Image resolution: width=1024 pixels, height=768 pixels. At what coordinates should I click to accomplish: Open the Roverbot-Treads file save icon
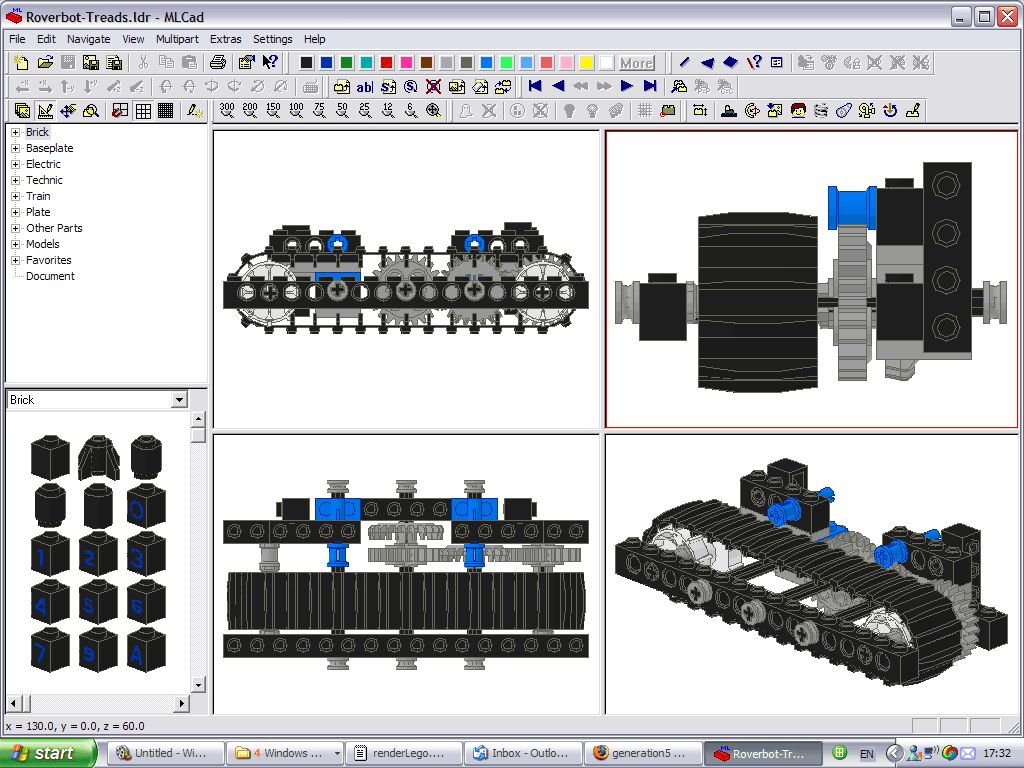click(x=68, y=62)
